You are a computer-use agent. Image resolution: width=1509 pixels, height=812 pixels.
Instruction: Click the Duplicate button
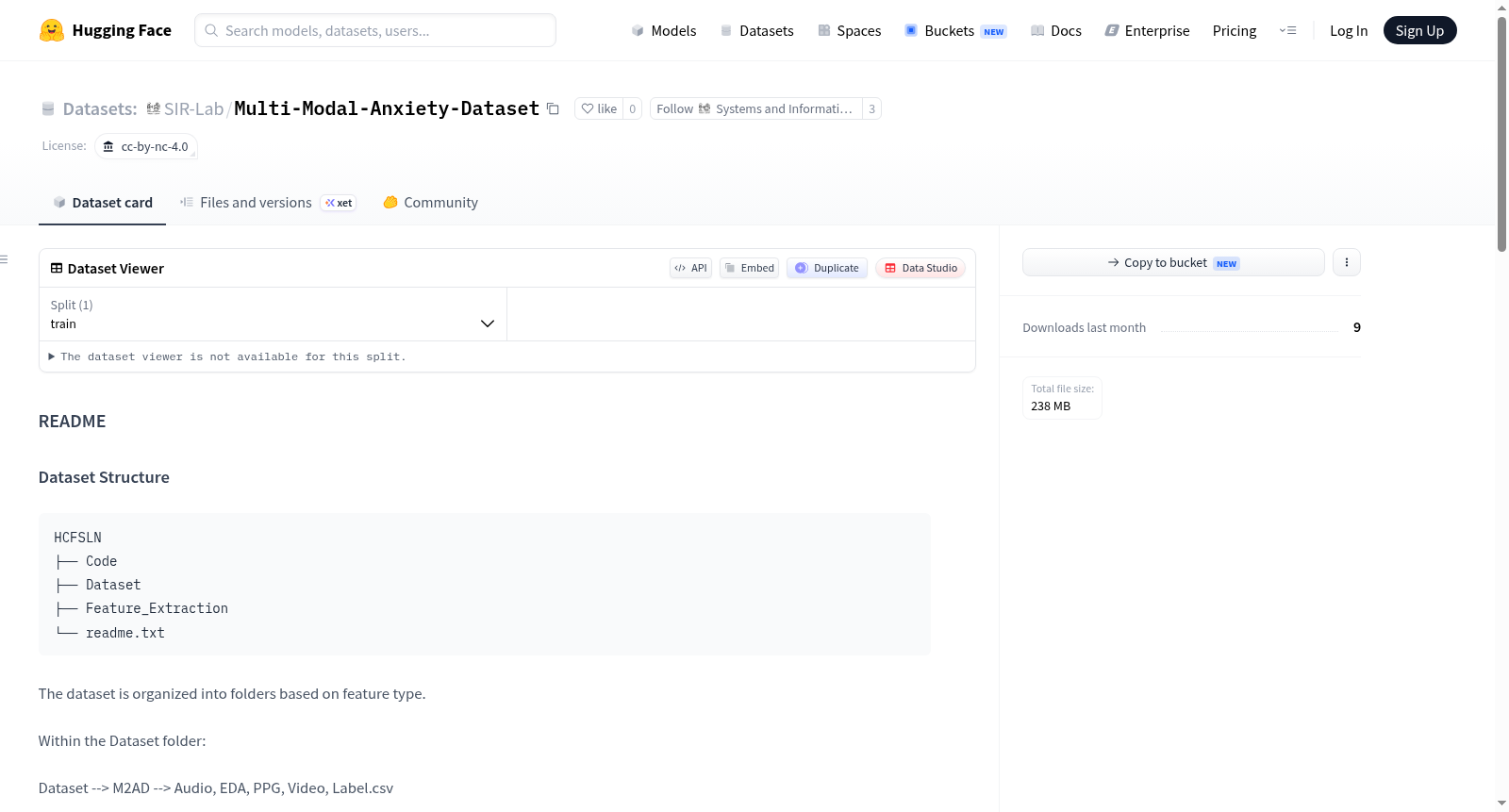(x=827, y=268)
